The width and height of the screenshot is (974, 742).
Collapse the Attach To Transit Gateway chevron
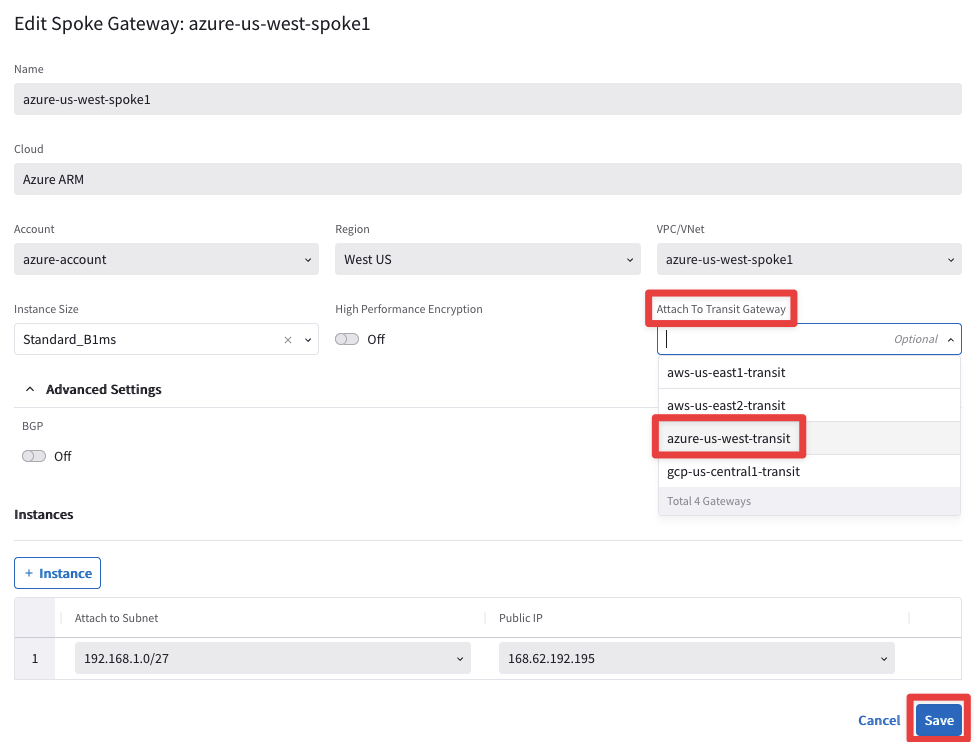(x=950, y=340)
